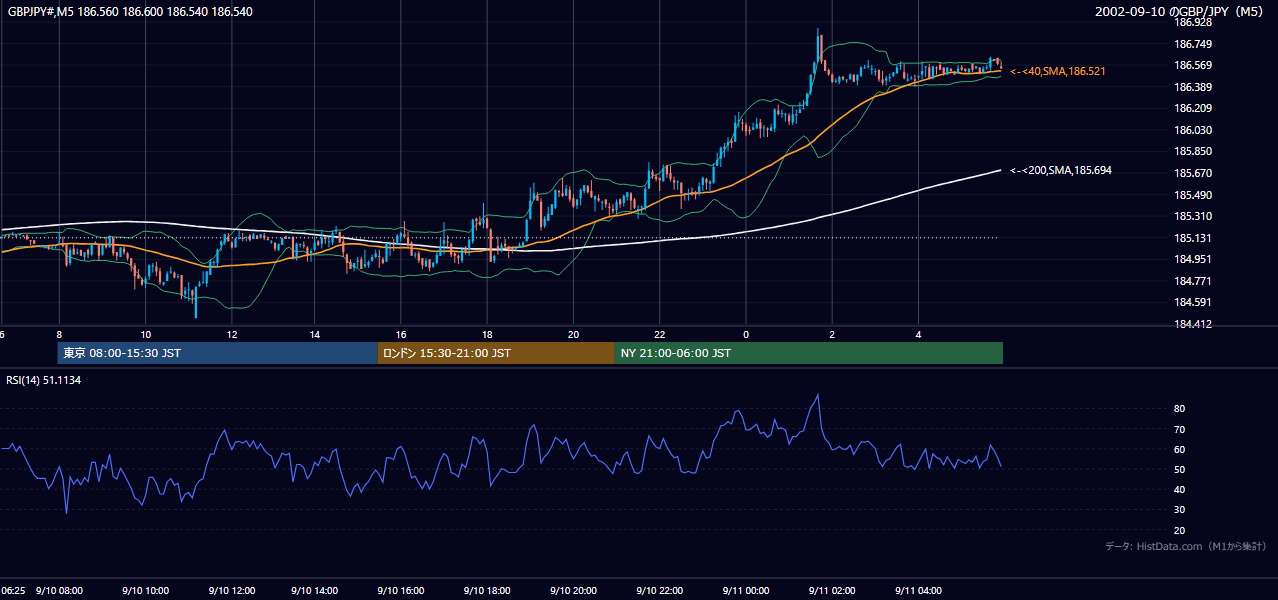Click the 9/10 14:00 date label
This screenshot has height=600, width=1278.
317,591
